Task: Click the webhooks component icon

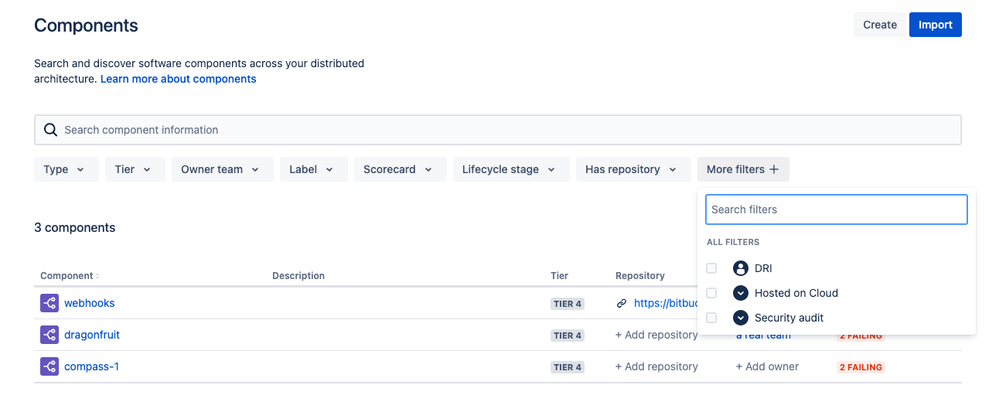Action: click(x=50, y=303)
